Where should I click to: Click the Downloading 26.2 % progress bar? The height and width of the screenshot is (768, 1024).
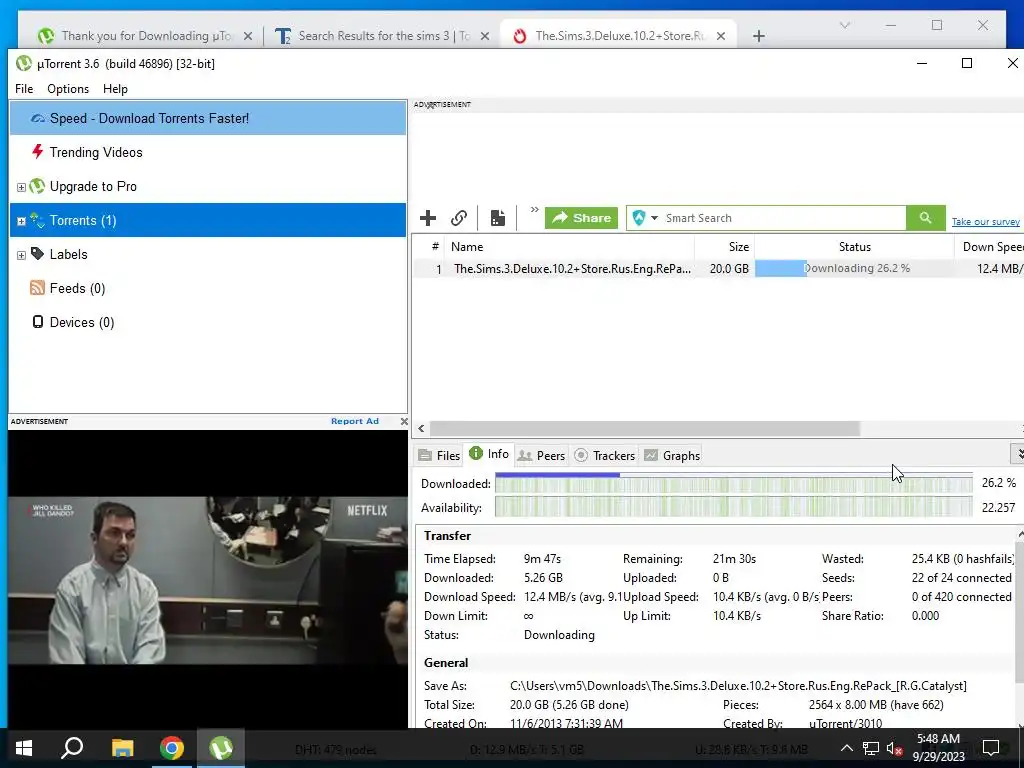854,268
